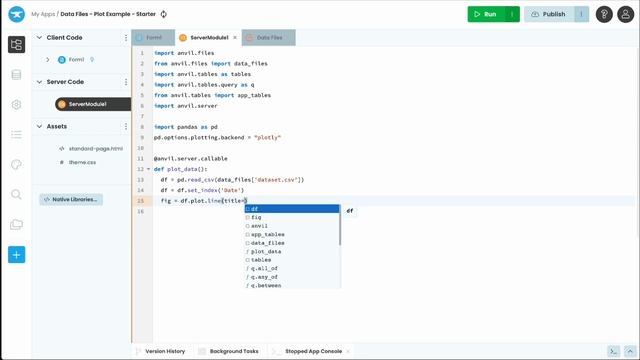640x360 pixels.
Task: Open Client Code options menu dots
Action: 126,38
